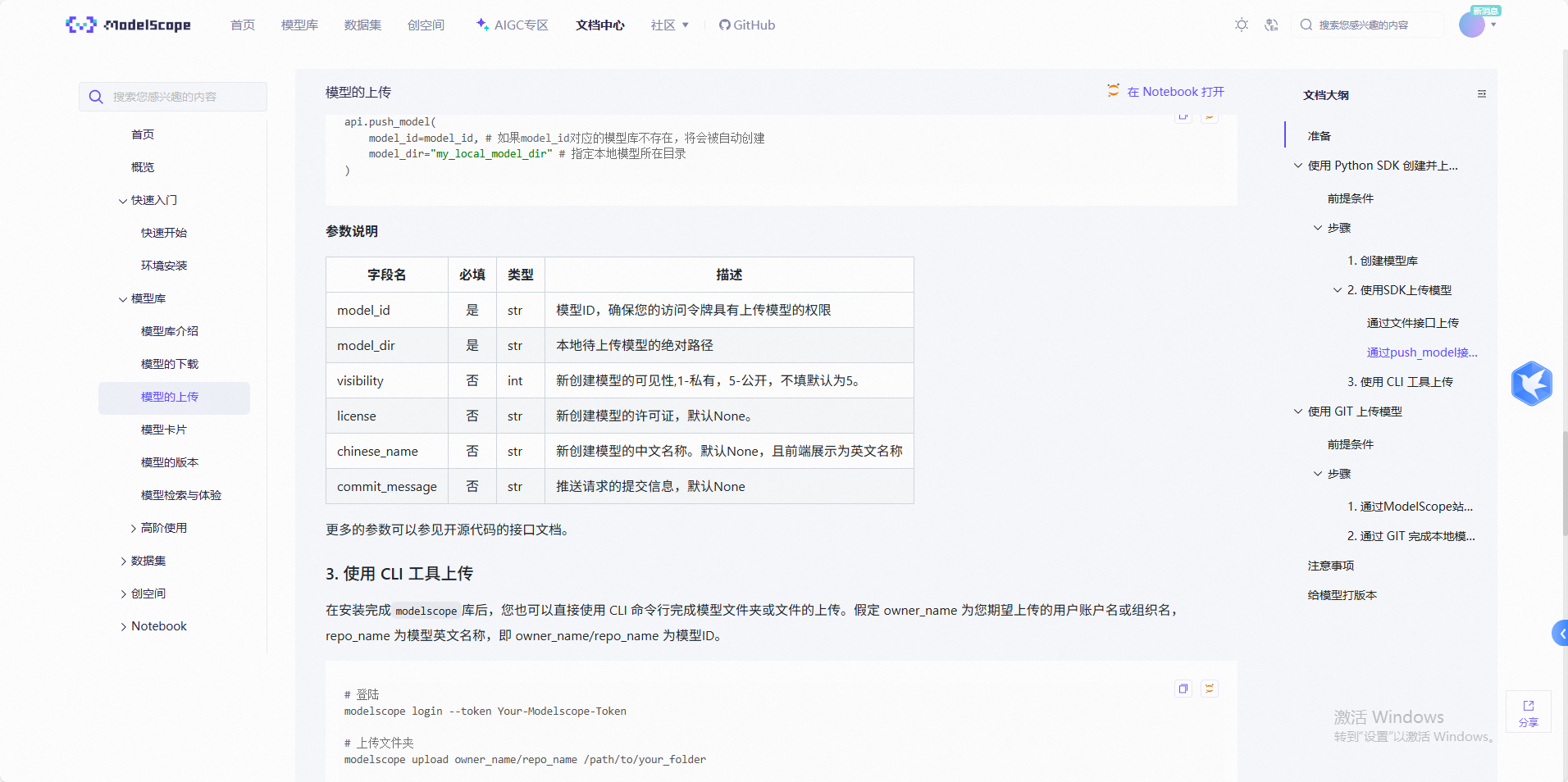Select 模型的下载 in the sidebar

coord(169,364)
